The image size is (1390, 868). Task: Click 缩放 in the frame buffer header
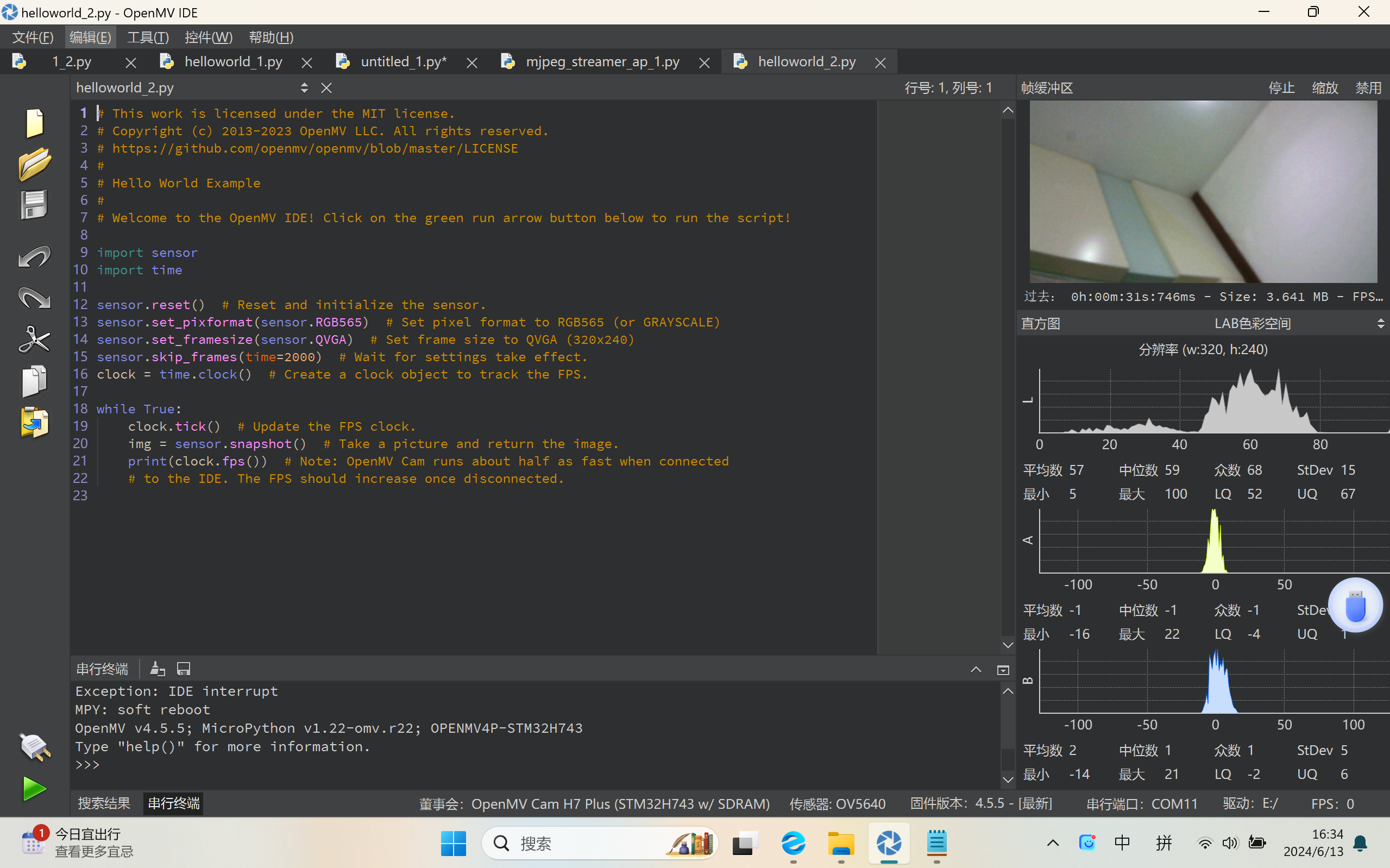[1325, 88]
